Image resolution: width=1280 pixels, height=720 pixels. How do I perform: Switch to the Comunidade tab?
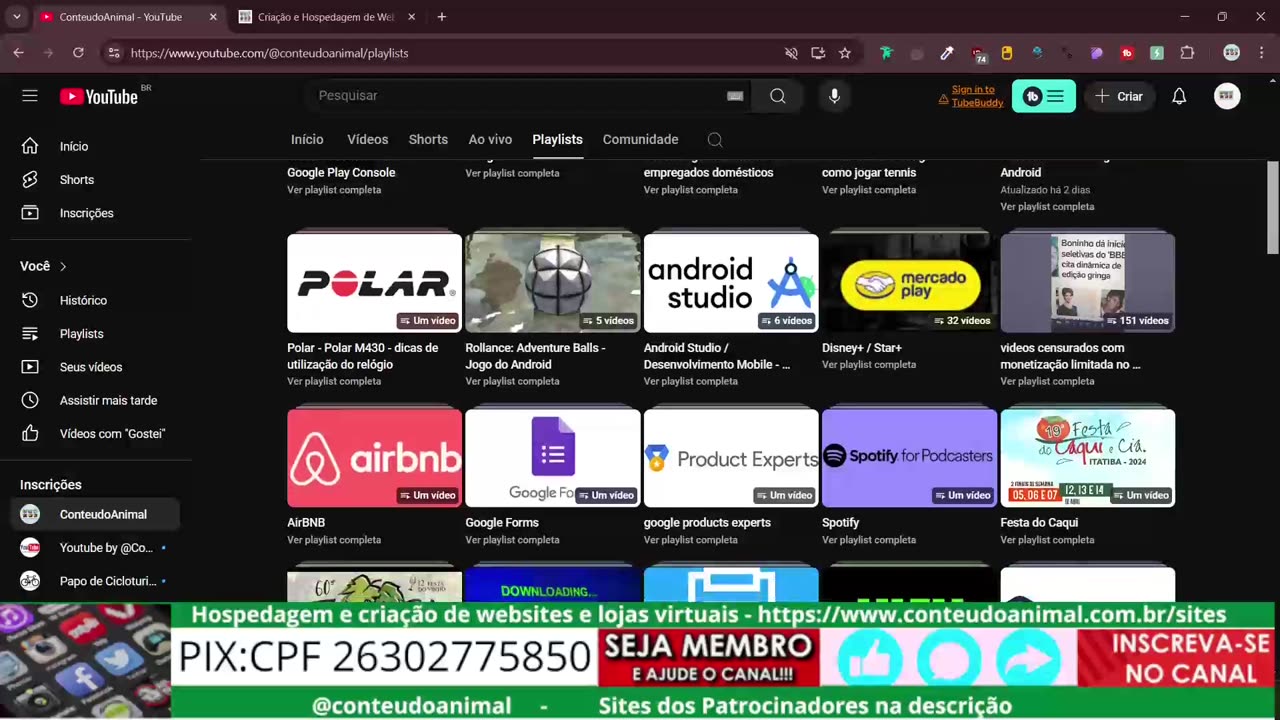pyautogui.click(x=640, y=140)
